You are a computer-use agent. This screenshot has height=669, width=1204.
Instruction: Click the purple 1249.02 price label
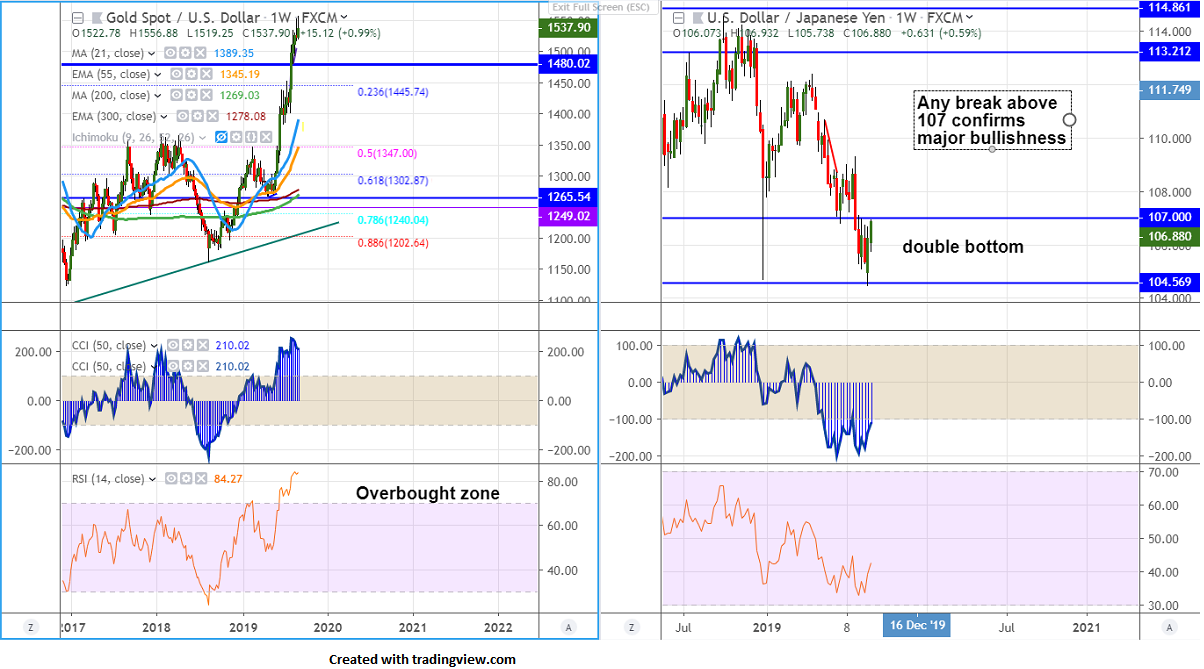click(x=566, y=215)
